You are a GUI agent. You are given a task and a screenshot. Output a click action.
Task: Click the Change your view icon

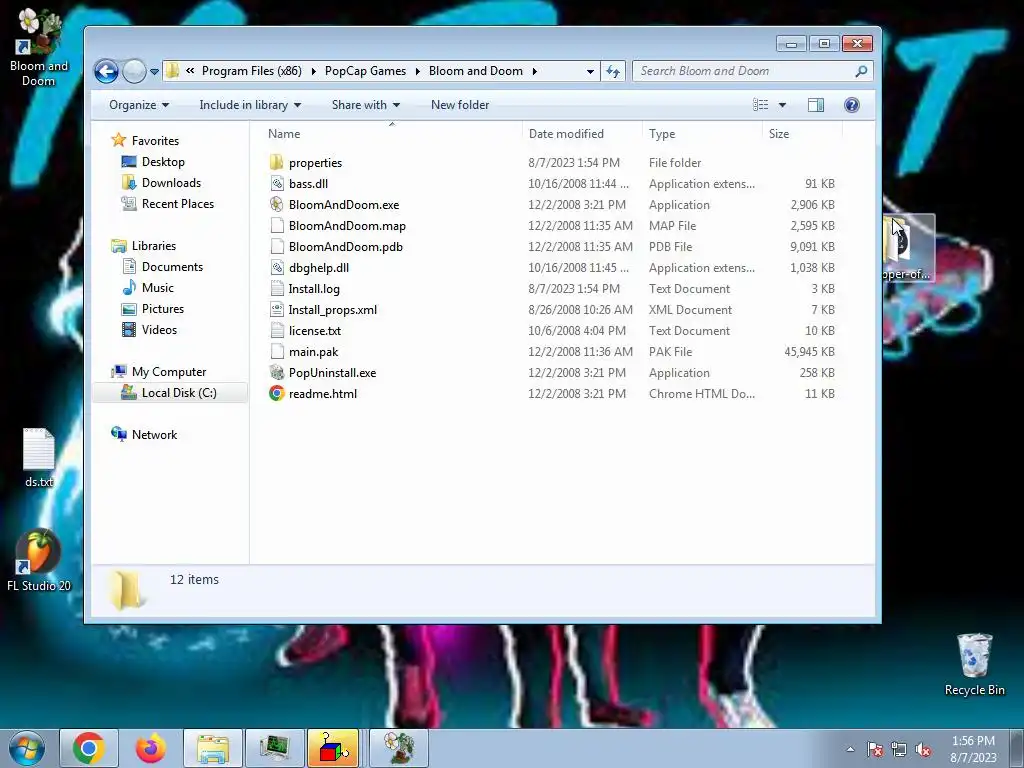coord(761,104)
